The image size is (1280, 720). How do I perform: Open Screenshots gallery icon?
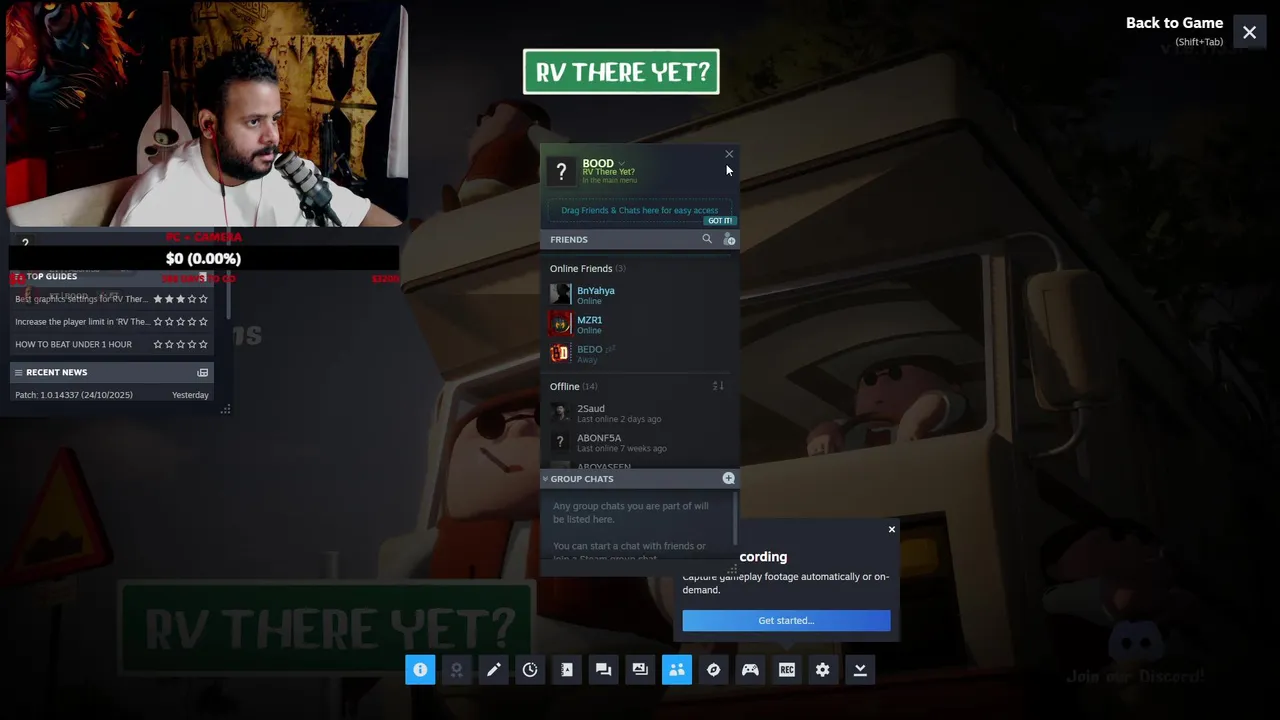(640, 670)
